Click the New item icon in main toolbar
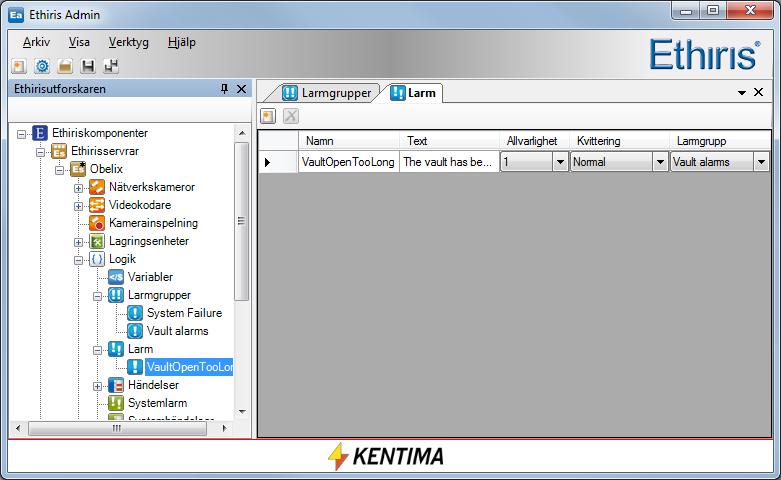 pos(19,66)
